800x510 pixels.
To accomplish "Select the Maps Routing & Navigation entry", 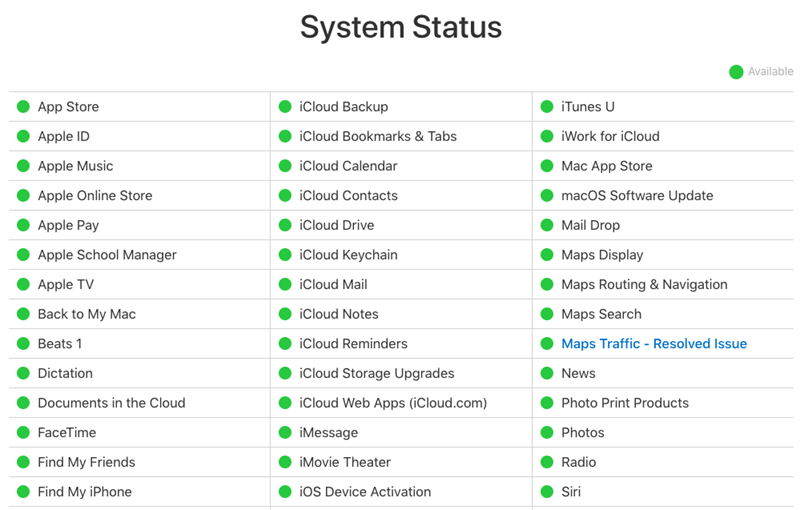I will coord(644,285).
